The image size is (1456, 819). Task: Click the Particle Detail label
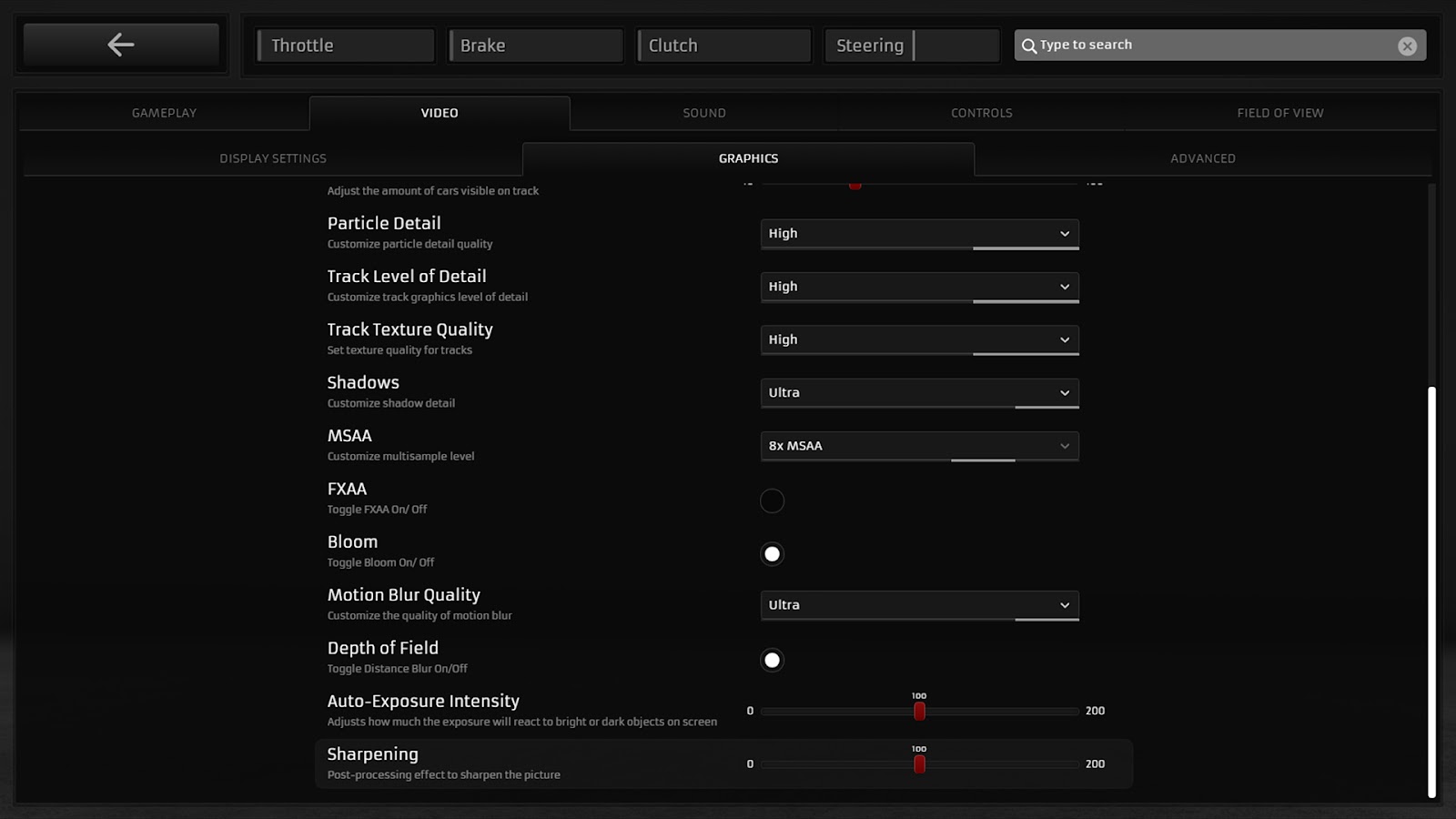pyautogui.click(x=383, y=223)
